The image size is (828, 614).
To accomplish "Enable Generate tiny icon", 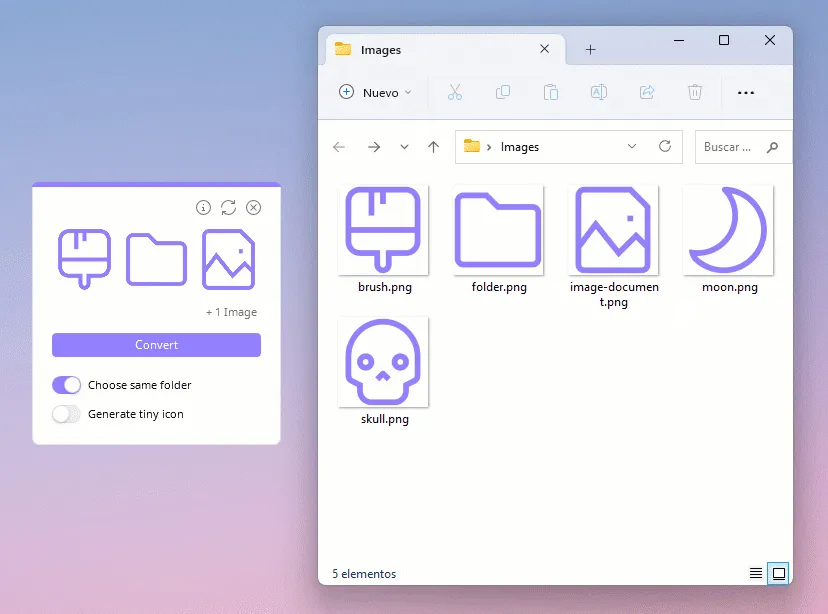I will click(66, 414).
